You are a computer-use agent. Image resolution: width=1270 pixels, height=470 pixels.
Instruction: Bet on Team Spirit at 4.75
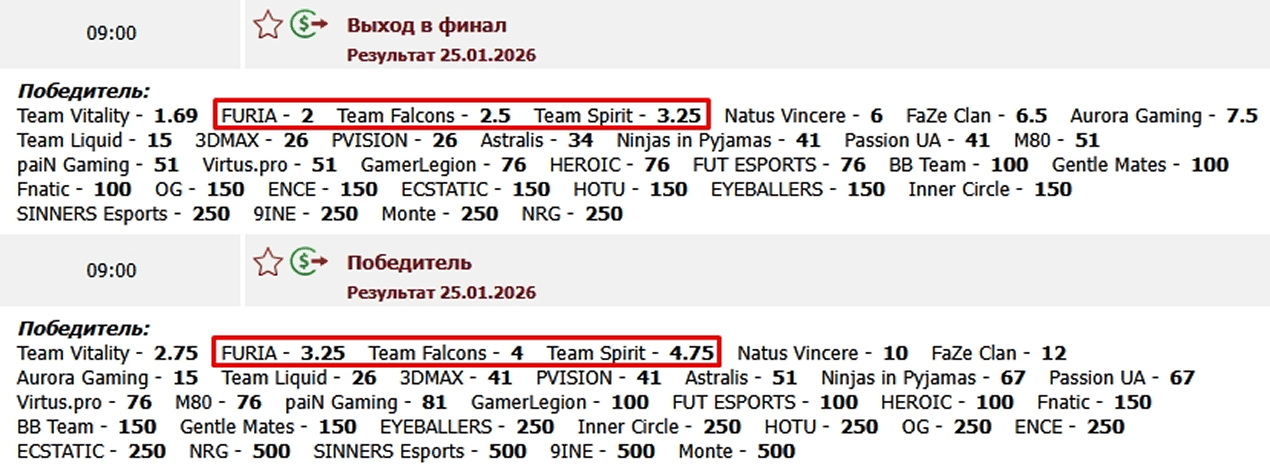(692, 353)
